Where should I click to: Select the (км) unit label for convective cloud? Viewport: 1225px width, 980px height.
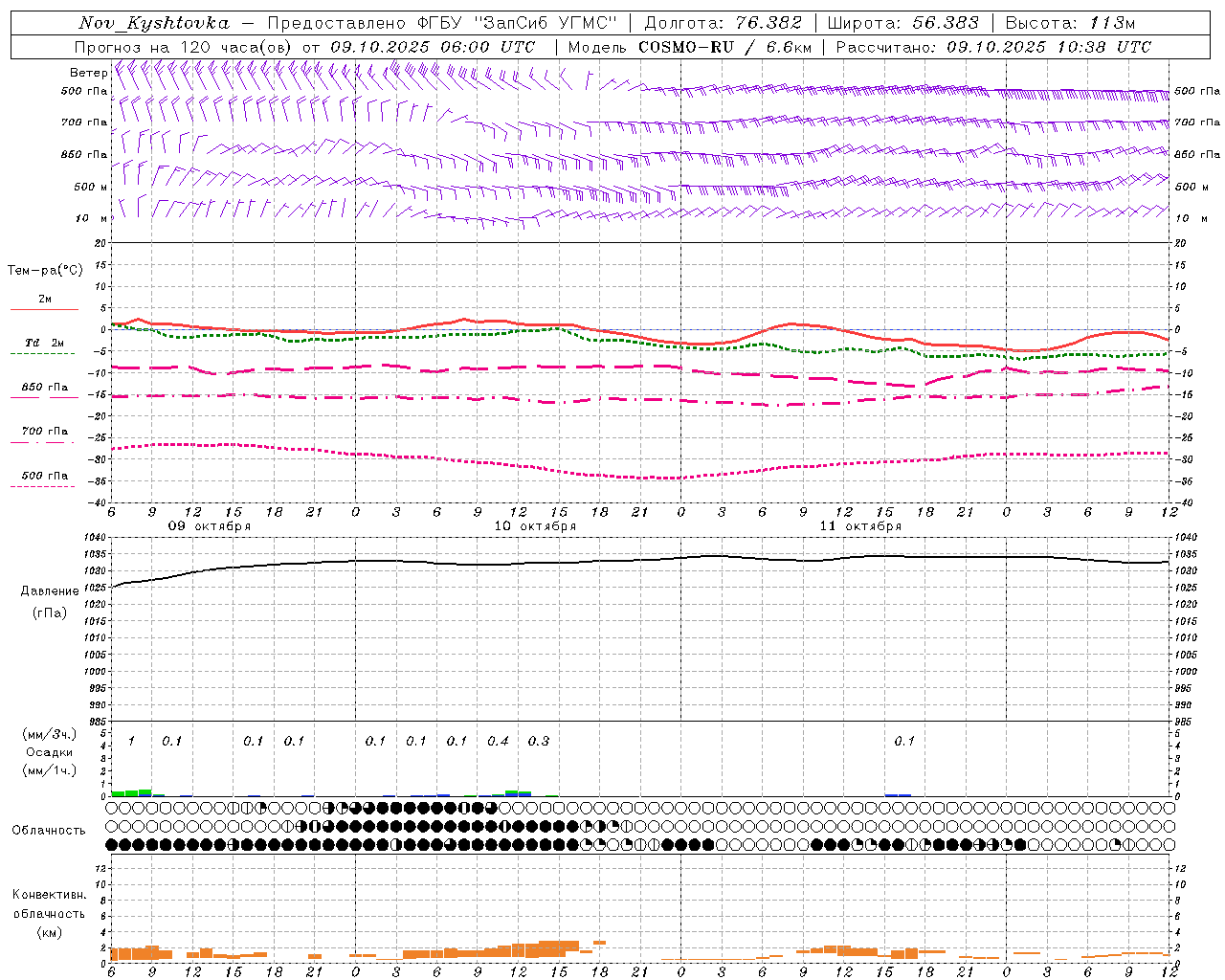pyautogui.click(x=49, y=932)
